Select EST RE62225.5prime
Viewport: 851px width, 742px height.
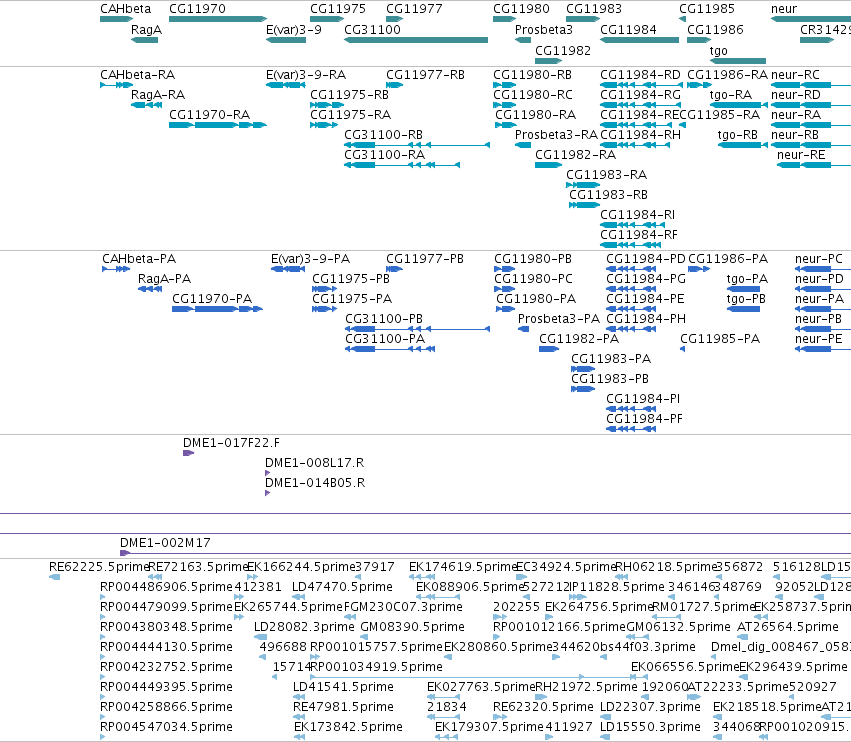[x=54, y=577]
